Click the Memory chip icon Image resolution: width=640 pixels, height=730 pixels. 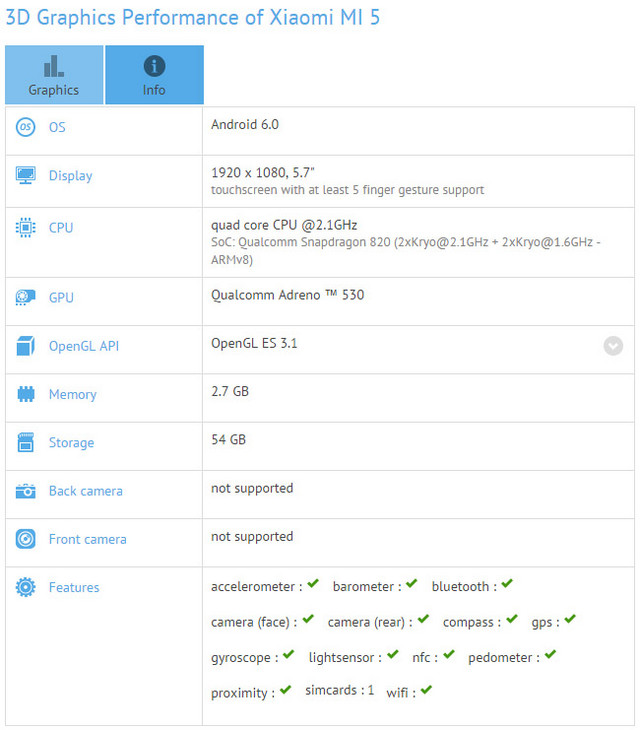(26, 395)
